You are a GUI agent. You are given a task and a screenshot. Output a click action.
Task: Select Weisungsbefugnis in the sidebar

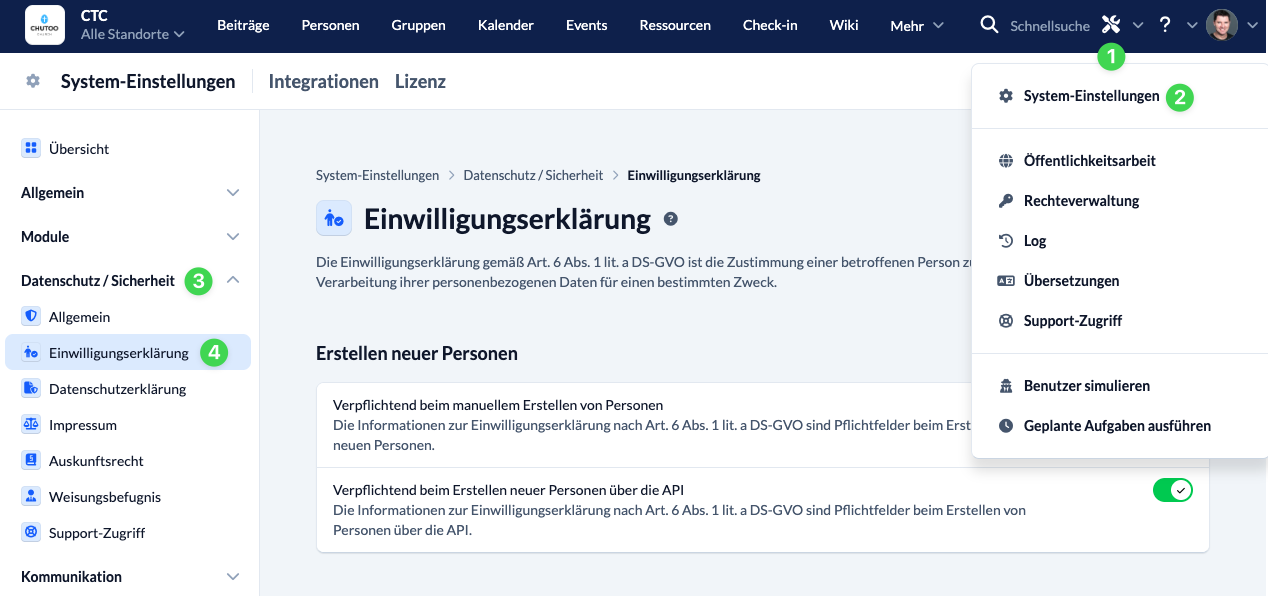pyautogui.click(x=104, y=497)
